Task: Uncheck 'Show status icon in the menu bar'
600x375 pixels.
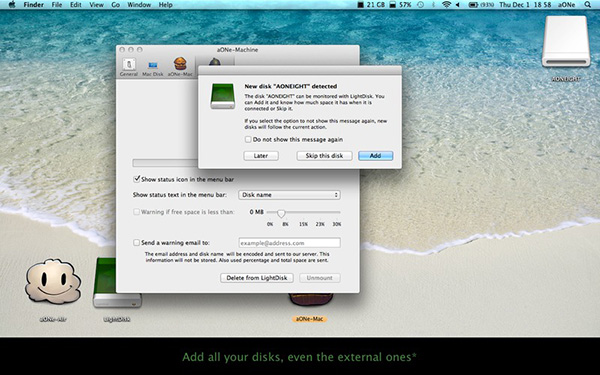Action: coord(136,179)
